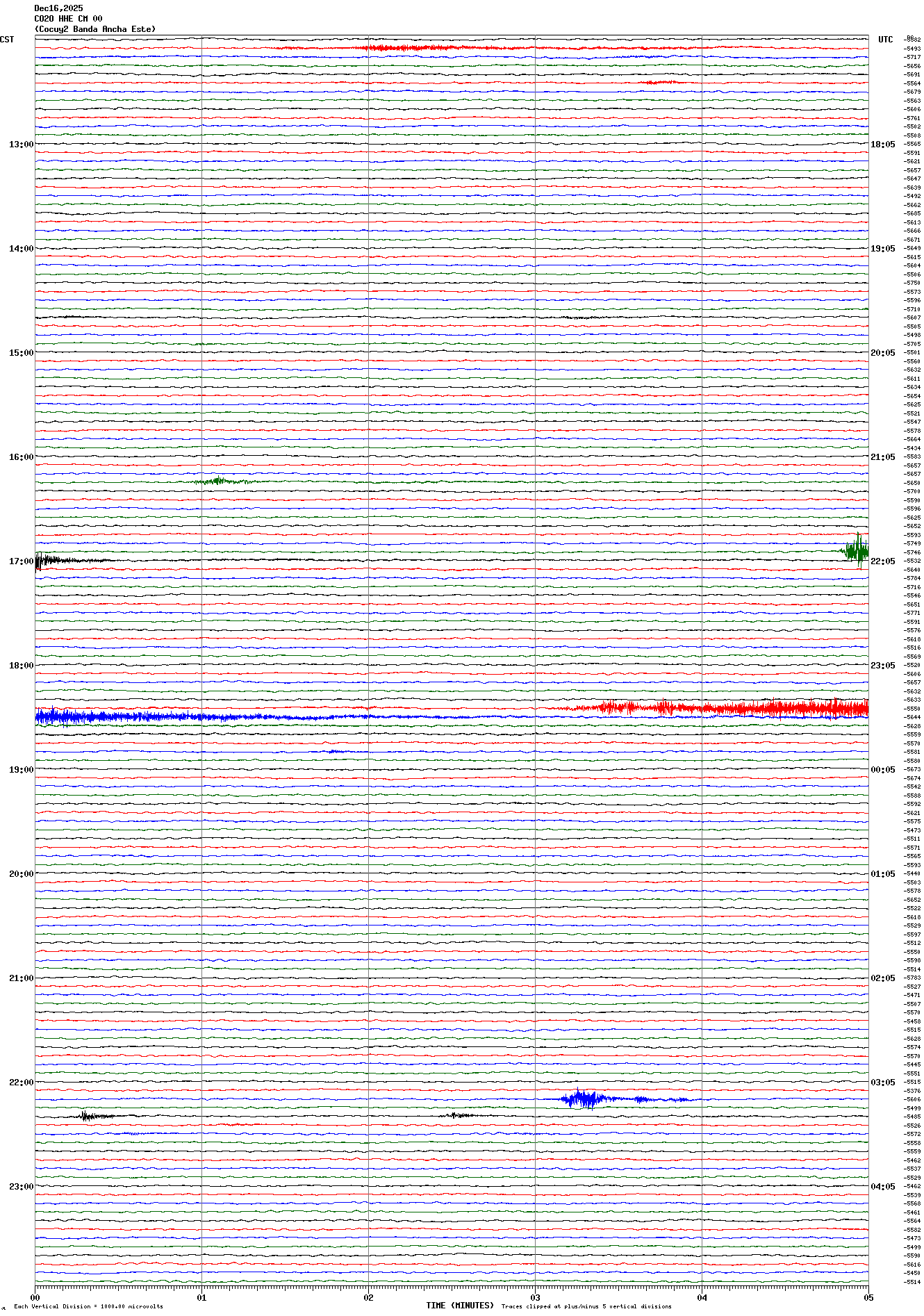This screenshot has height=1316, width=924.
Task: Select the 04 minute mark on the bottom axis
Action: click(x=702, y=1297)
